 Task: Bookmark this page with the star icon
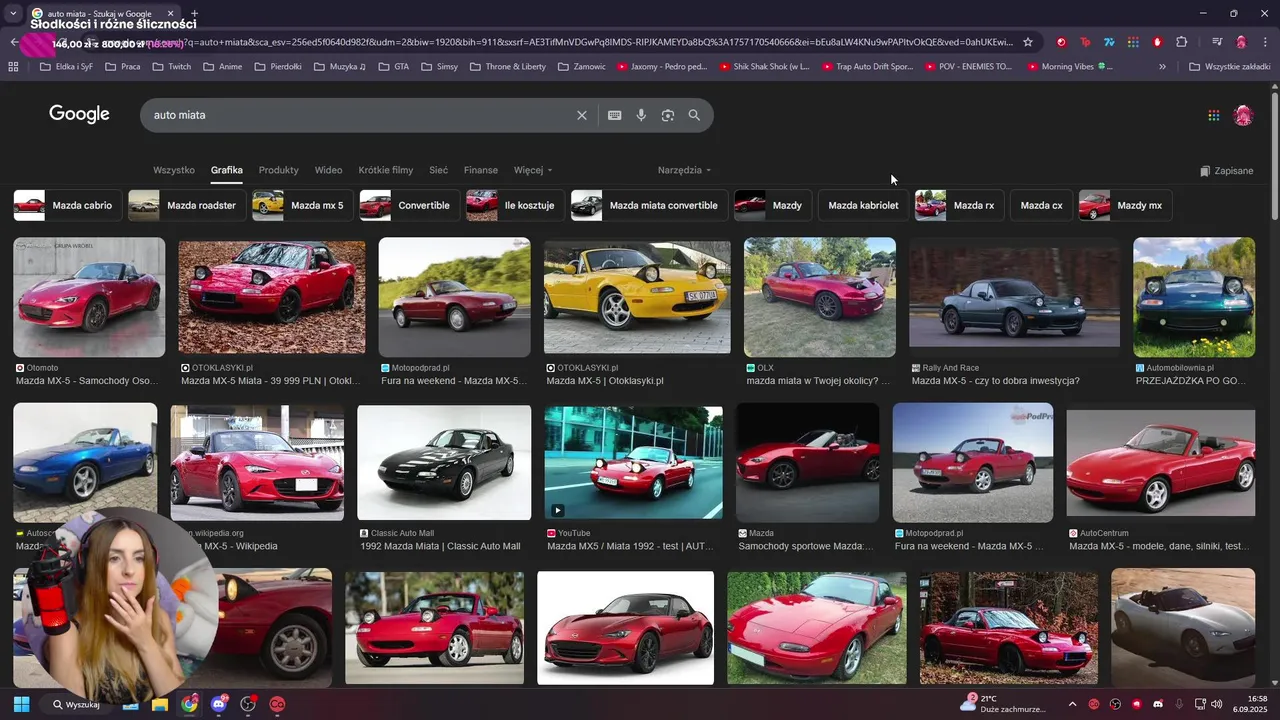(x=1027, y=42)
